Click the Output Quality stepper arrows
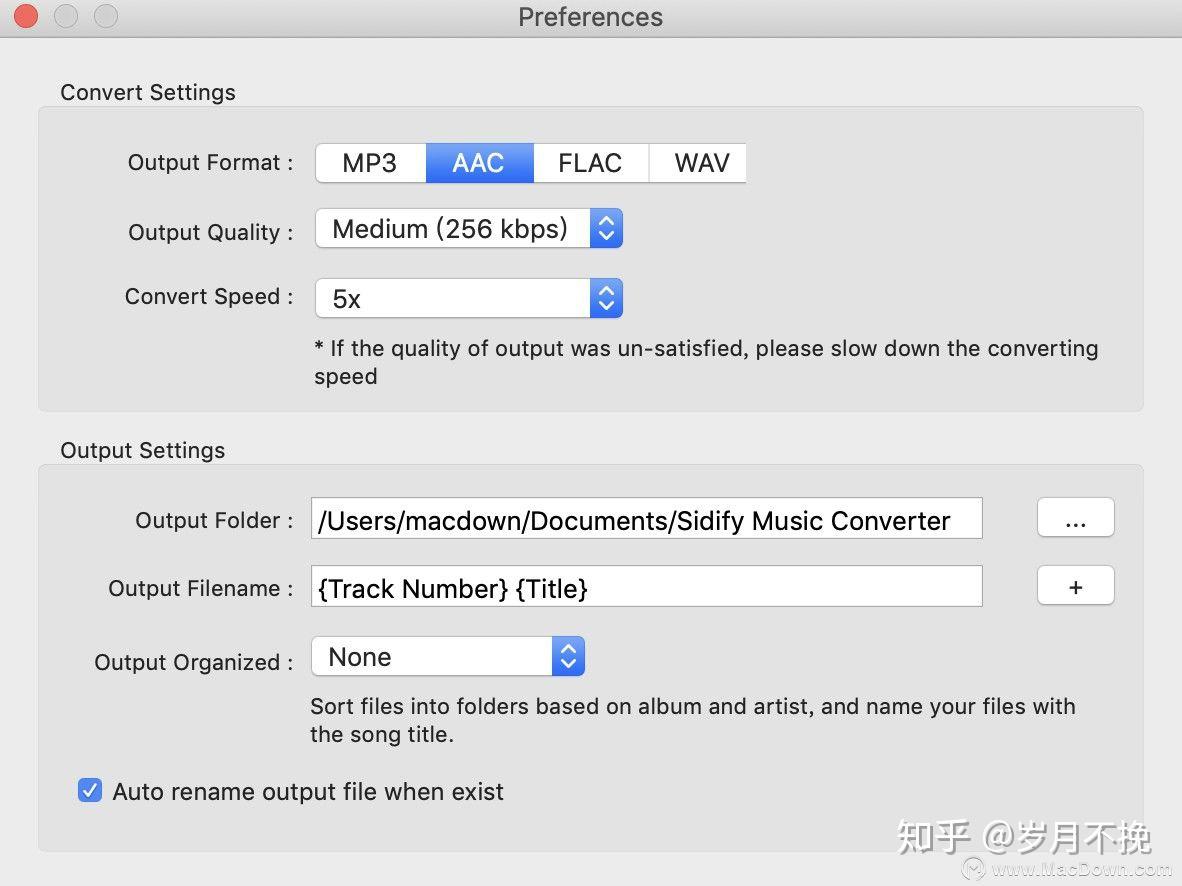The height and width of the screenshot is (886, 1182). click(606, 228)
